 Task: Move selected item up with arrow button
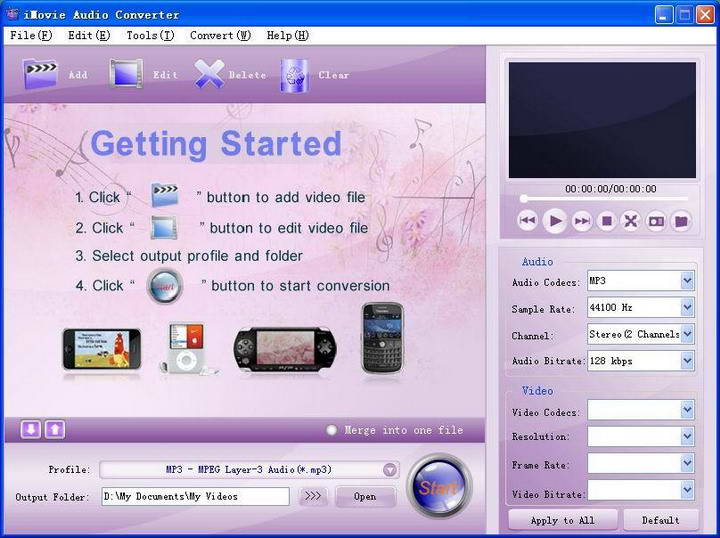tap(55, 430)
